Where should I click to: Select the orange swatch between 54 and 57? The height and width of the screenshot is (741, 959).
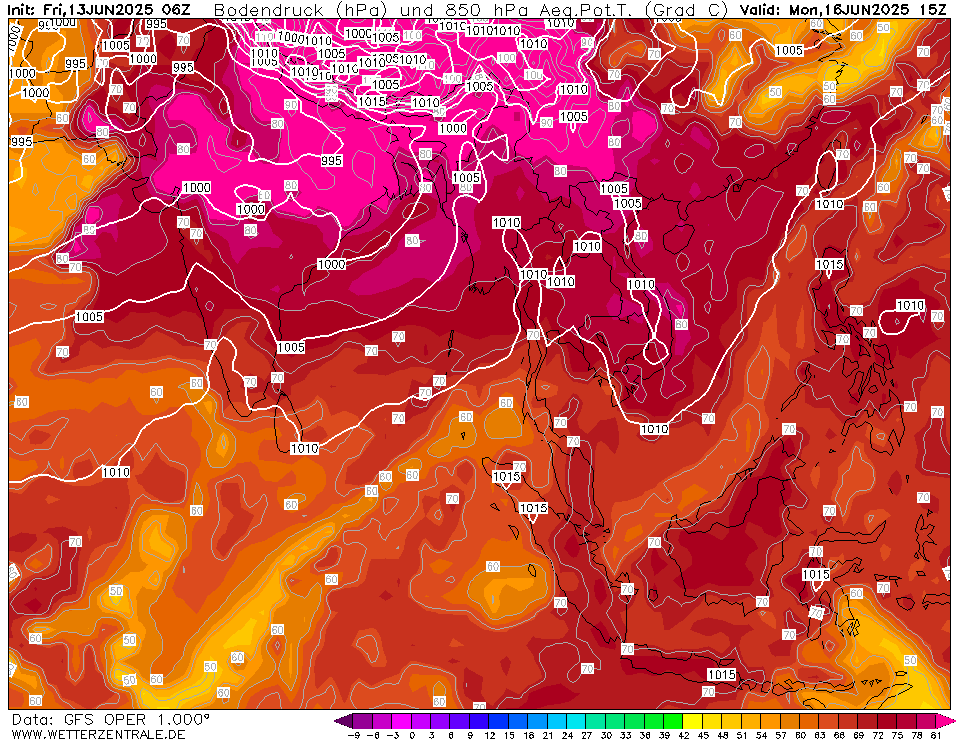[771, 720]
